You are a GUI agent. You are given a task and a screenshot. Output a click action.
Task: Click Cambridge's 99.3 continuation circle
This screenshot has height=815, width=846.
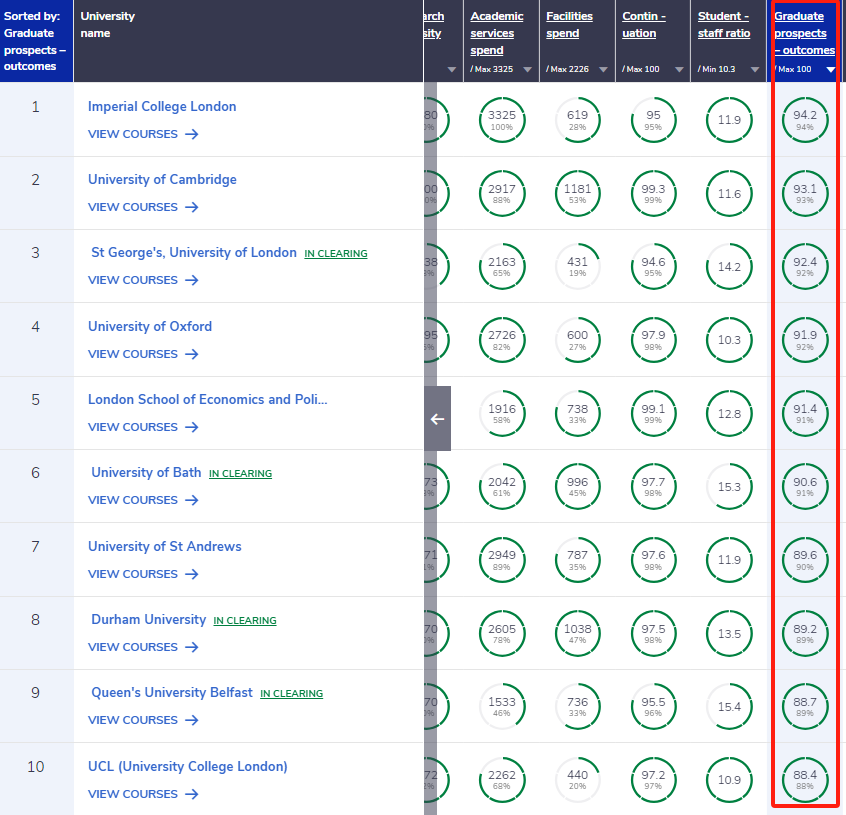[x=653, y=194]
